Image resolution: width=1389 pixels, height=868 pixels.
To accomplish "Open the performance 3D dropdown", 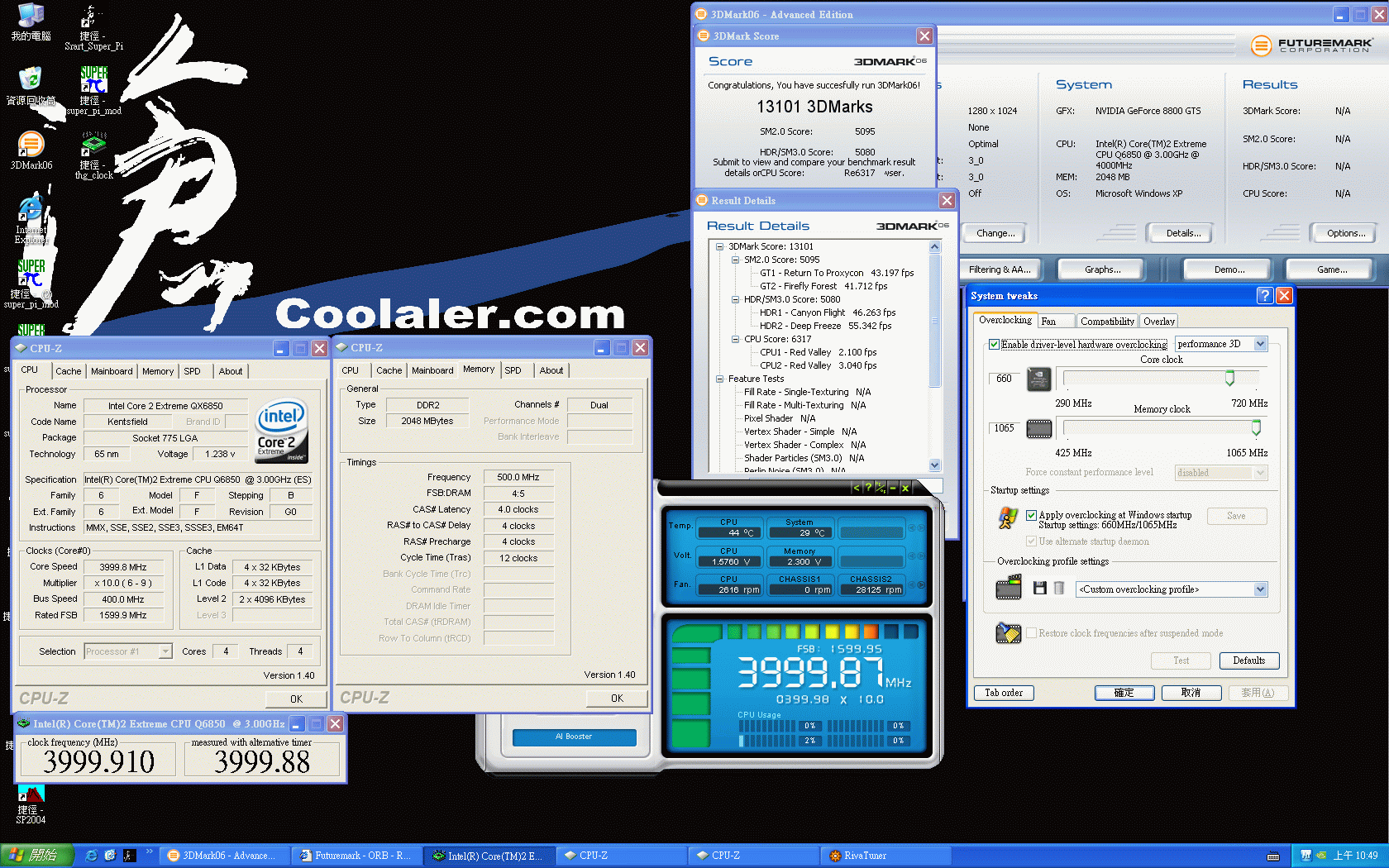I will tap(1259, 343).
